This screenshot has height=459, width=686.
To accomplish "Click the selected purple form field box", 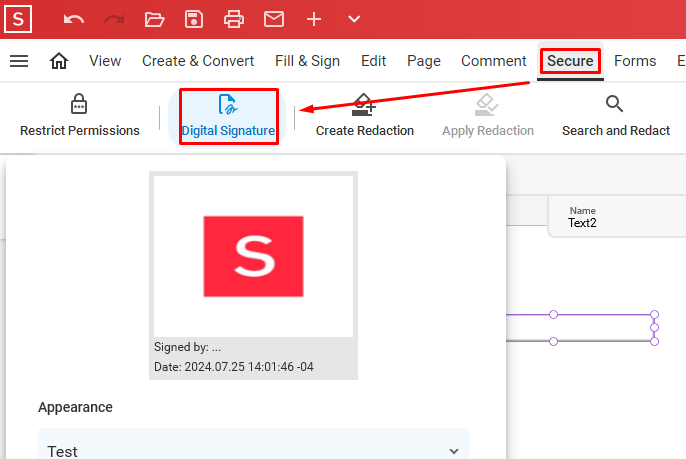I will coord(582,328).
